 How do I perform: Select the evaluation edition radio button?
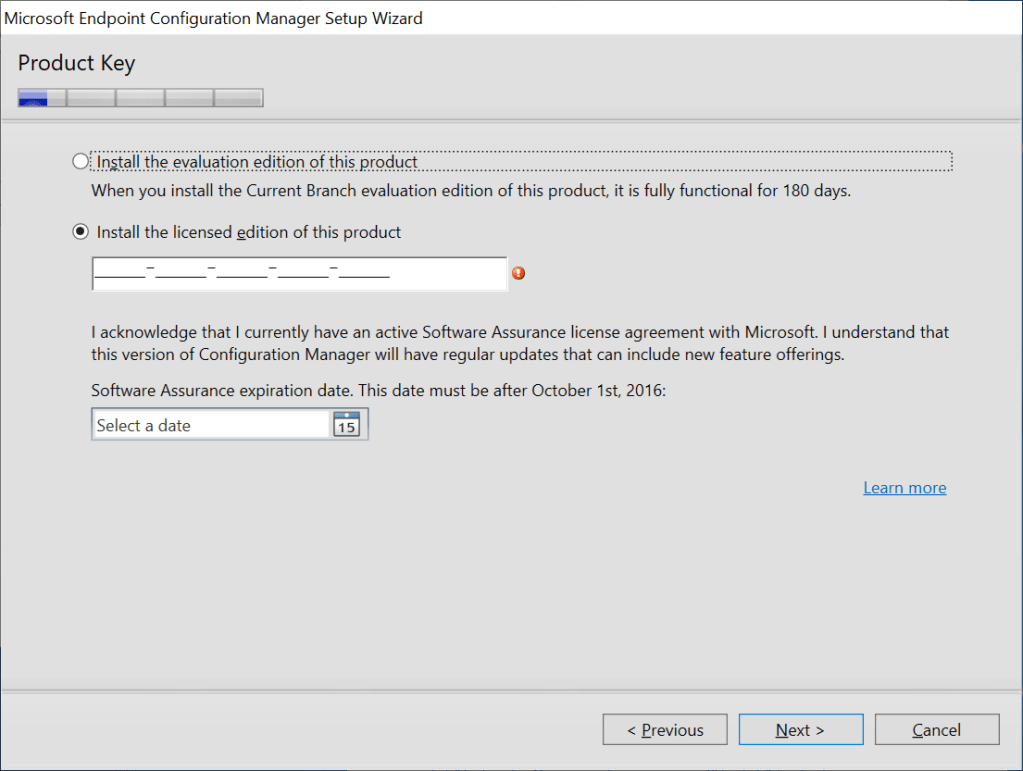[81, 161]
